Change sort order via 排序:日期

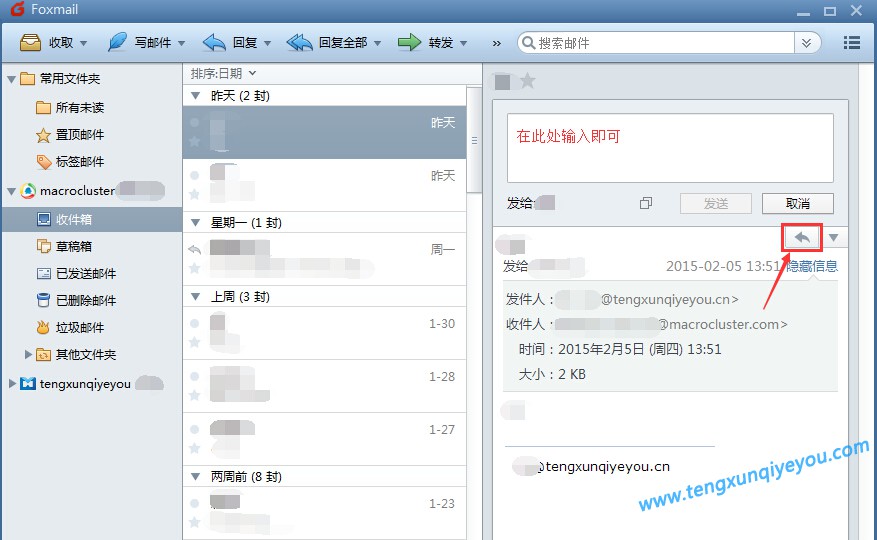point(223,73)
